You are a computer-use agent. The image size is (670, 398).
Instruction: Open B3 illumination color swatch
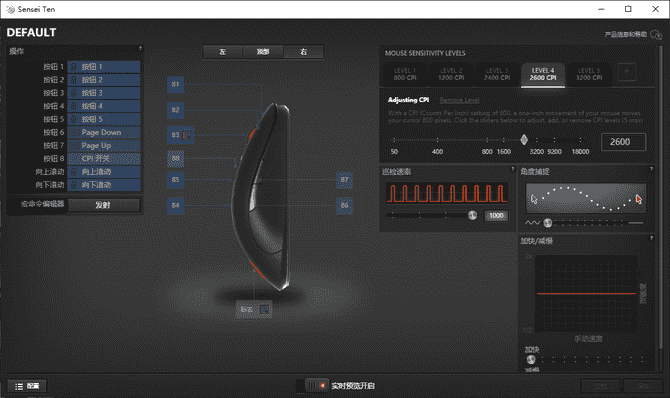tap(187, 135)
